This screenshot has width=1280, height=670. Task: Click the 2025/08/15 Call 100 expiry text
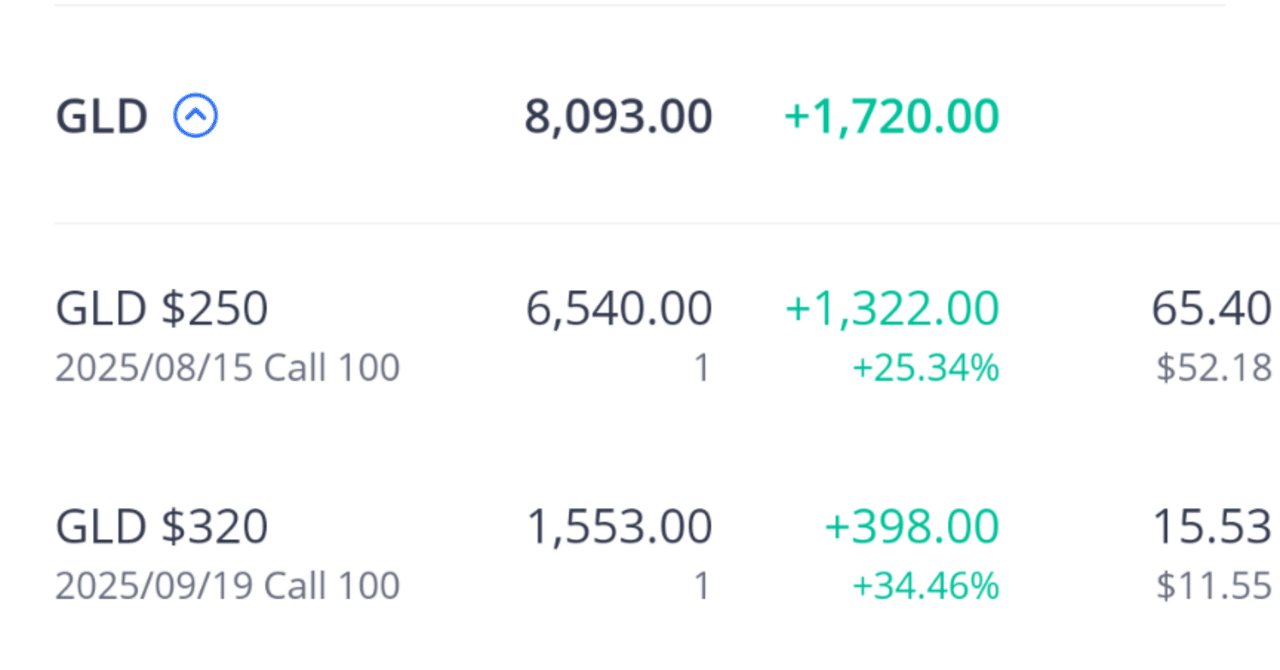tap(227, 368)
